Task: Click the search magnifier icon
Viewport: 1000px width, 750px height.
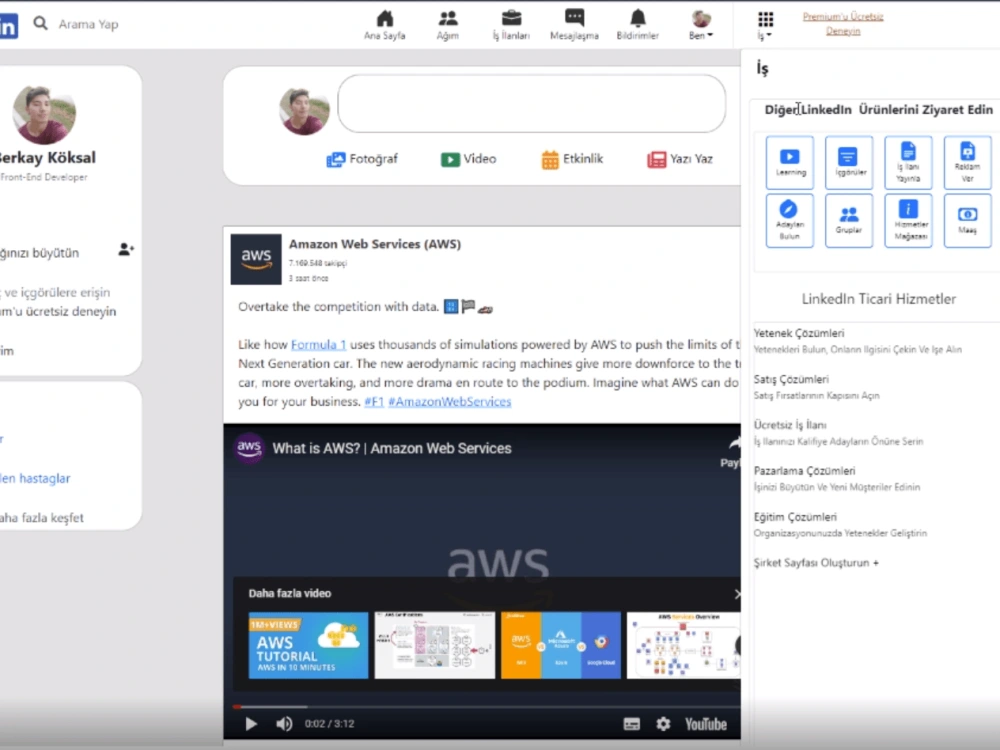Action: [x=40, y=24]
